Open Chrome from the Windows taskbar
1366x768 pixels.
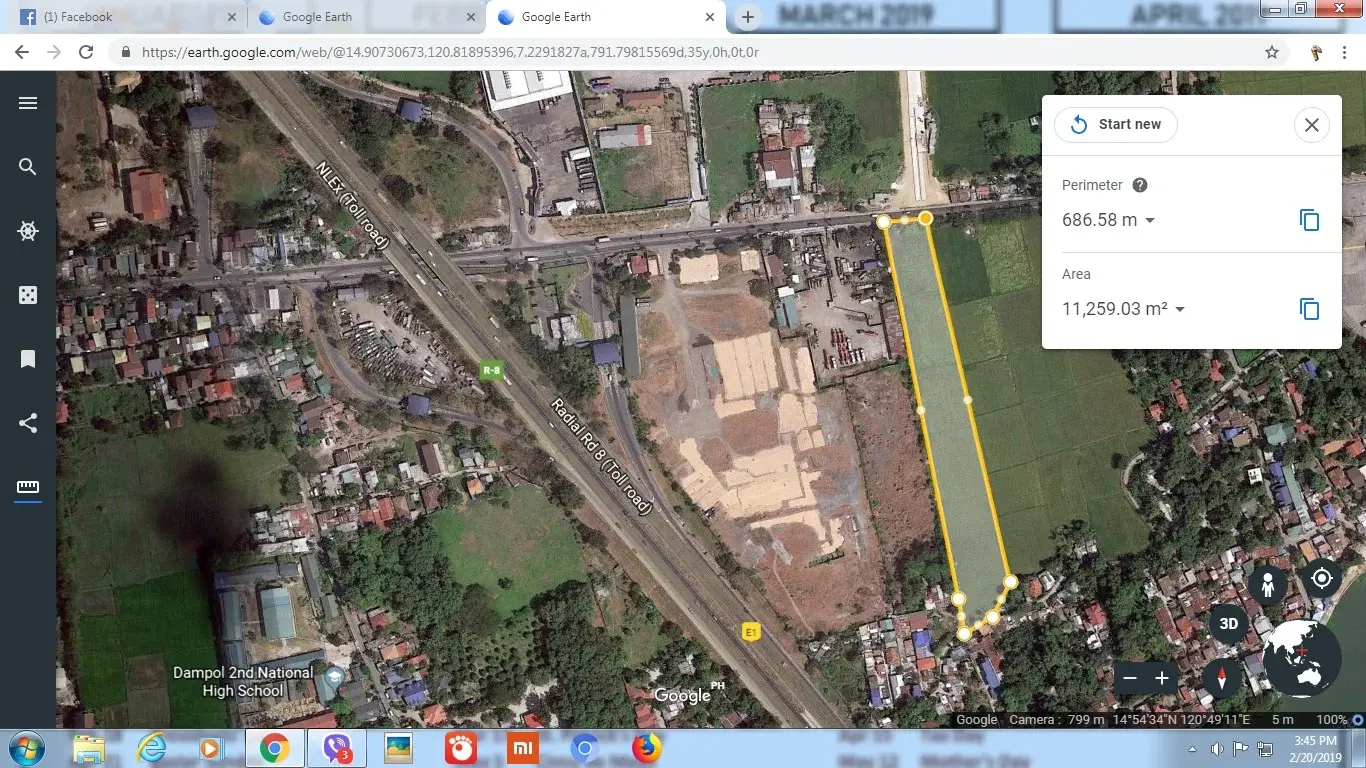click(x=275, y=748)
